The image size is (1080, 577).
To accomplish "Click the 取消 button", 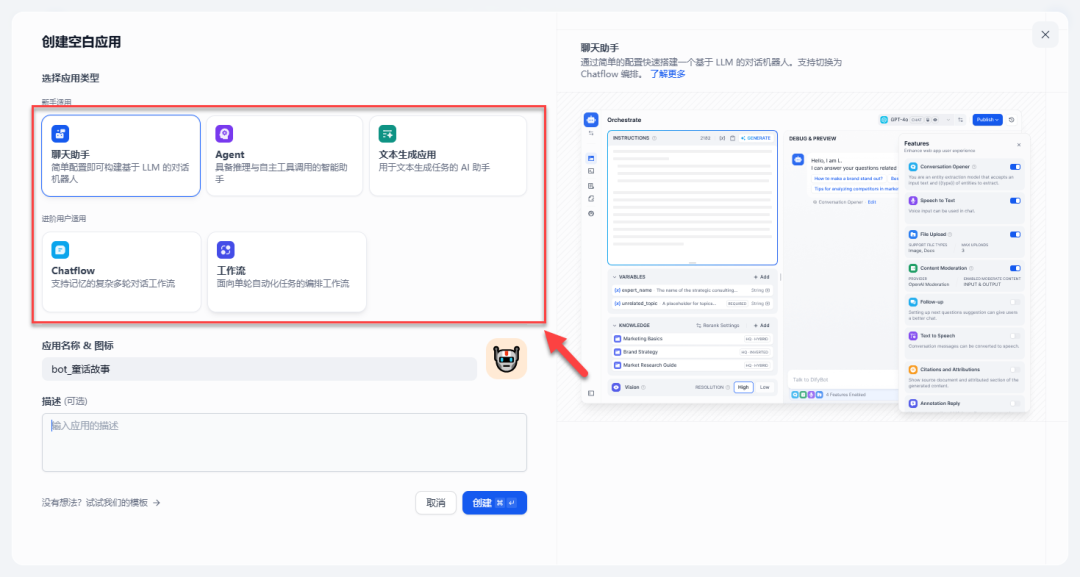I will point(435,503).
